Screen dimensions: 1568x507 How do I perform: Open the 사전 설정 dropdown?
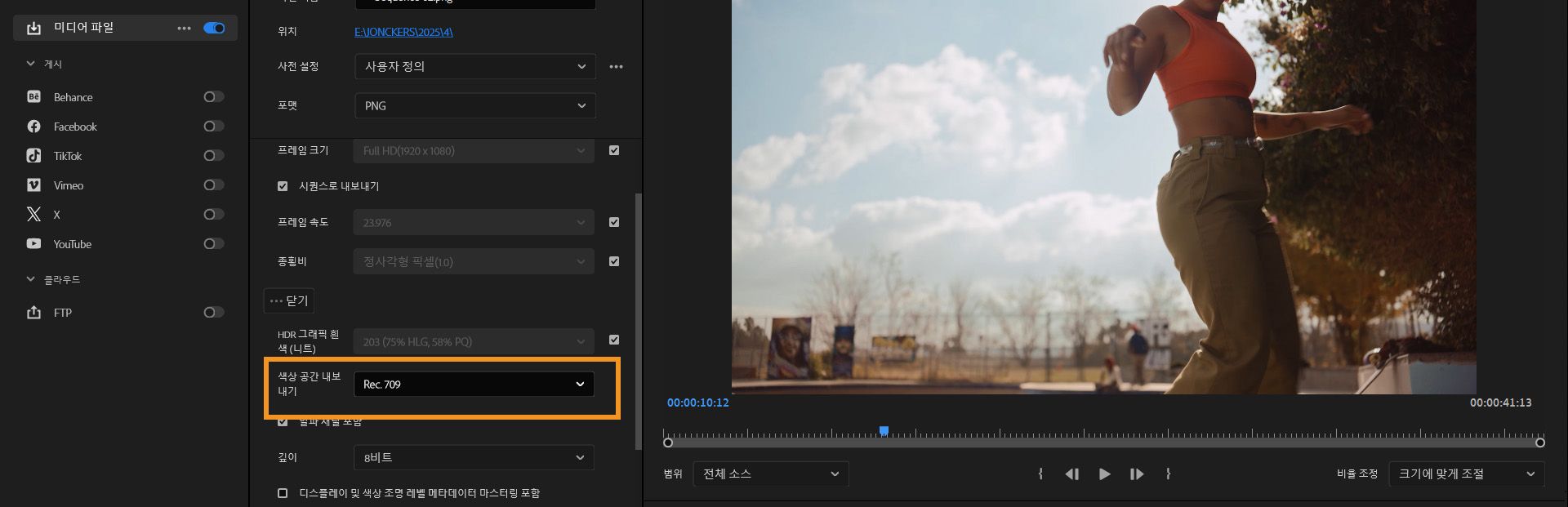[x=474, y=66]
